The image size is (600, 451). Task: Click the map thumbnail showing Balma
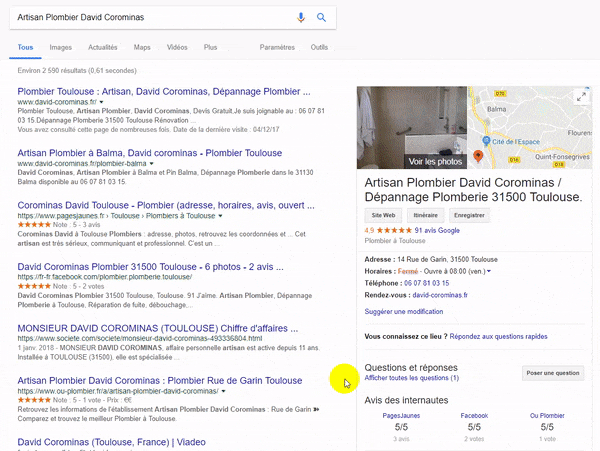pos(530,127)
